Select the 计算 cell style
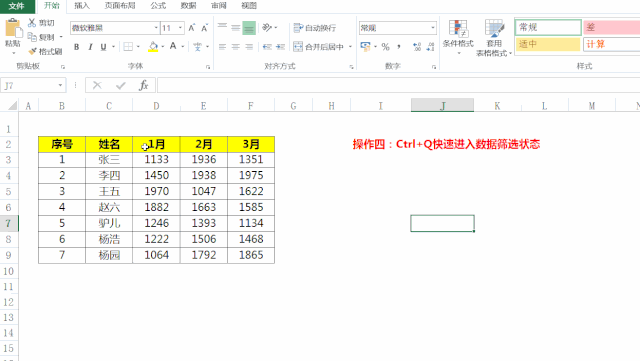The image size is (640, 361). (611, 44)
